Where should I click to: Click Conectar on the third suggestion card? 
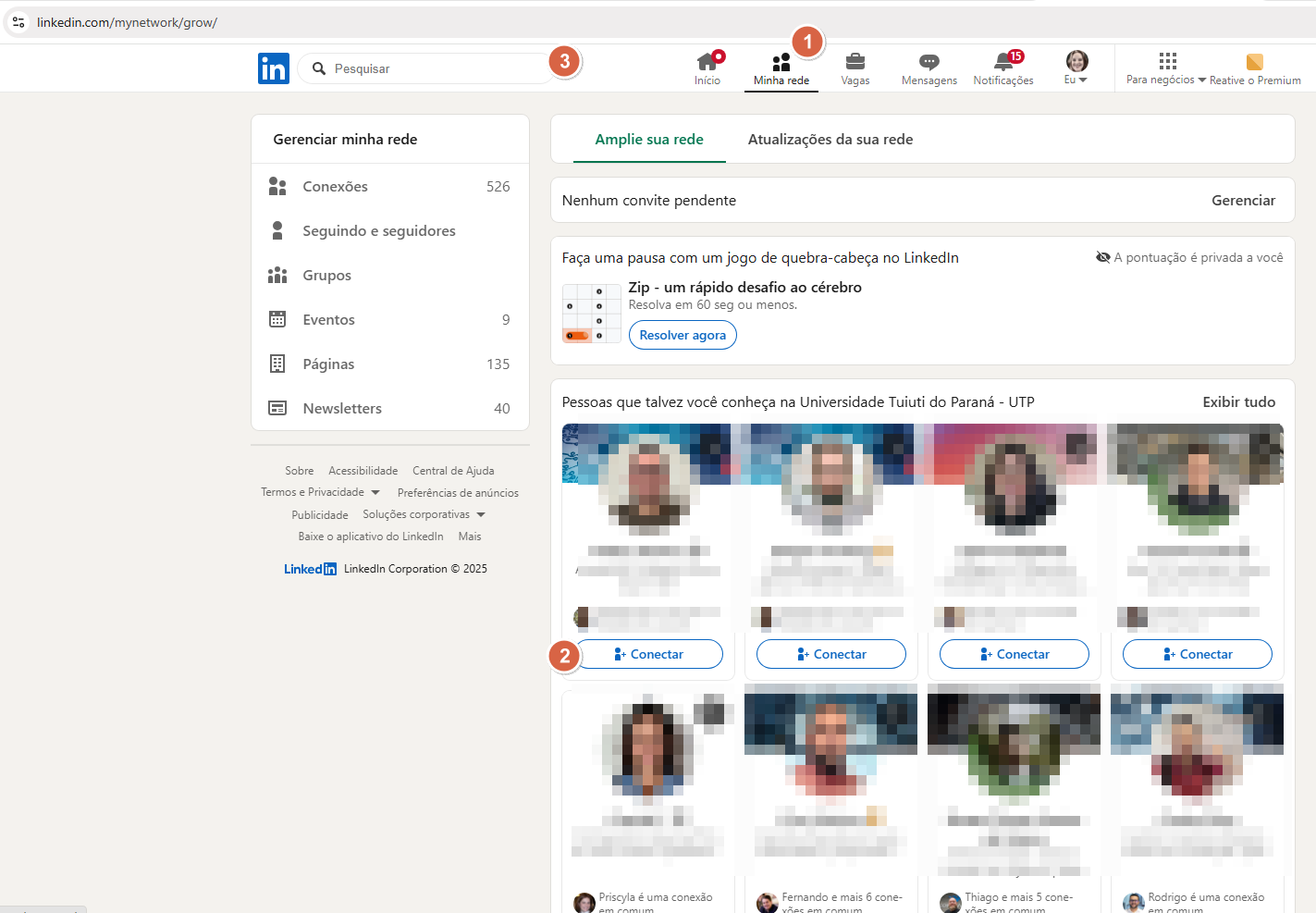(1015, 654)
